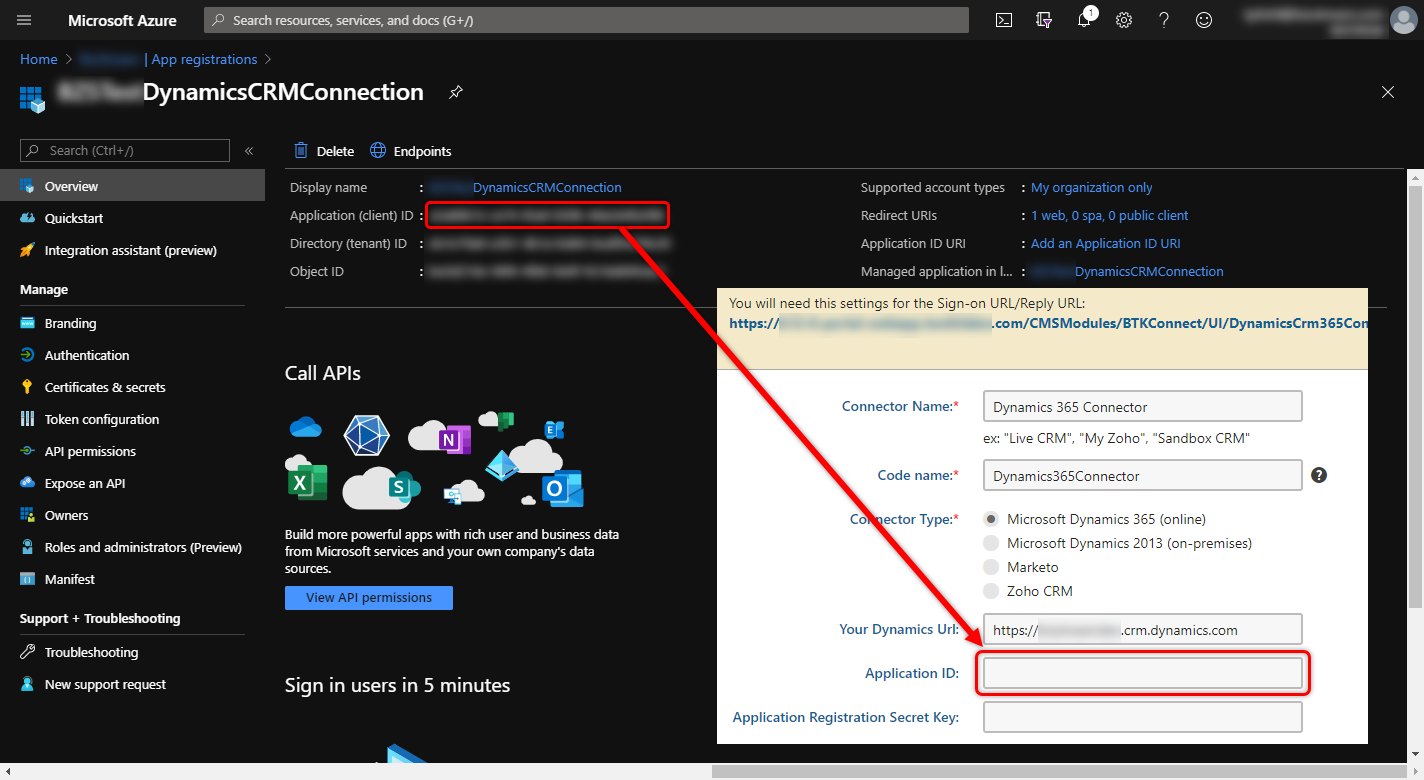Select Microsoft Dynamics 2013 (on-premises) radio
The width and height of the screenshot is (1424, 780).
[991, 543]
